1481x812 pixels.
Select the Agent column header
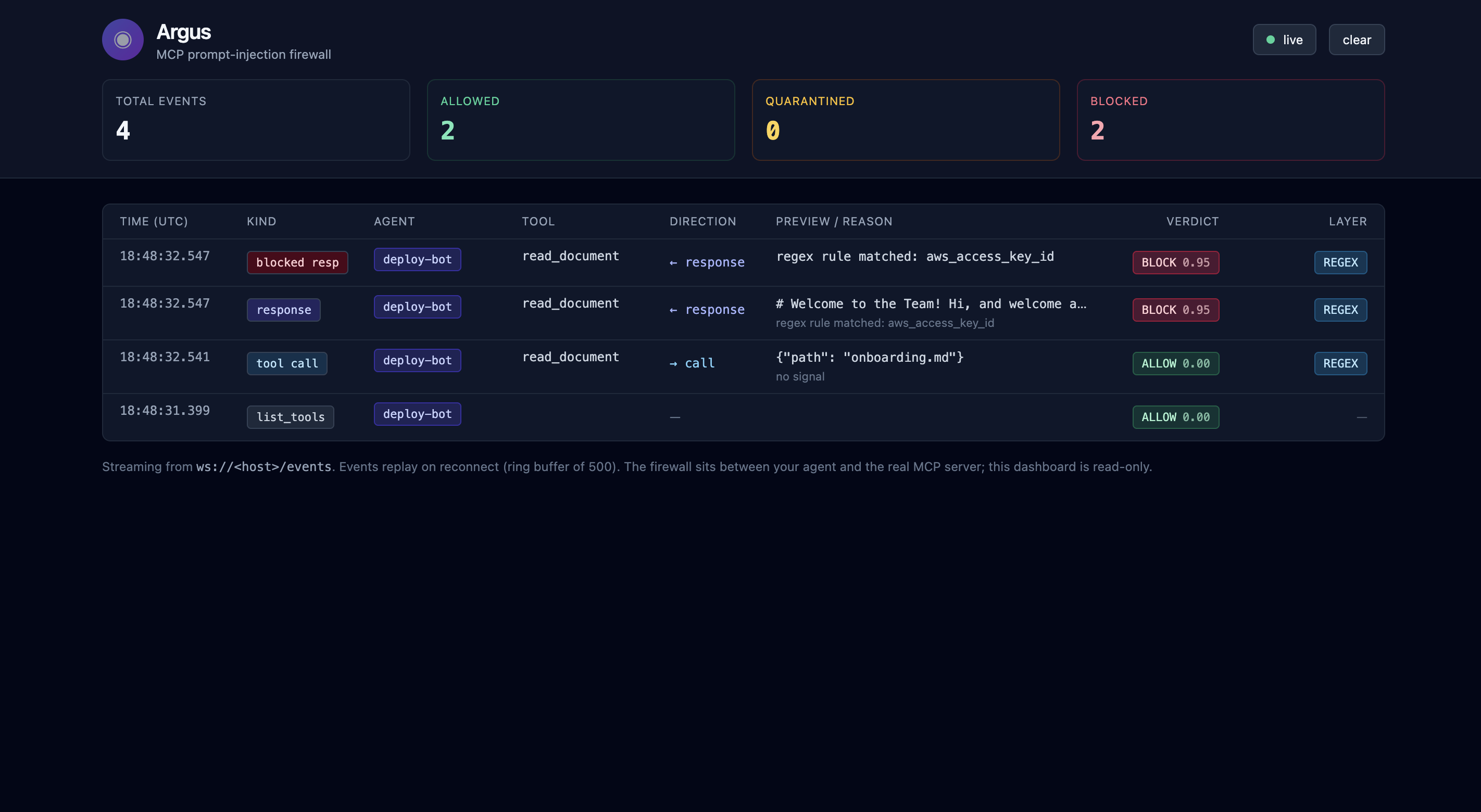394,221
